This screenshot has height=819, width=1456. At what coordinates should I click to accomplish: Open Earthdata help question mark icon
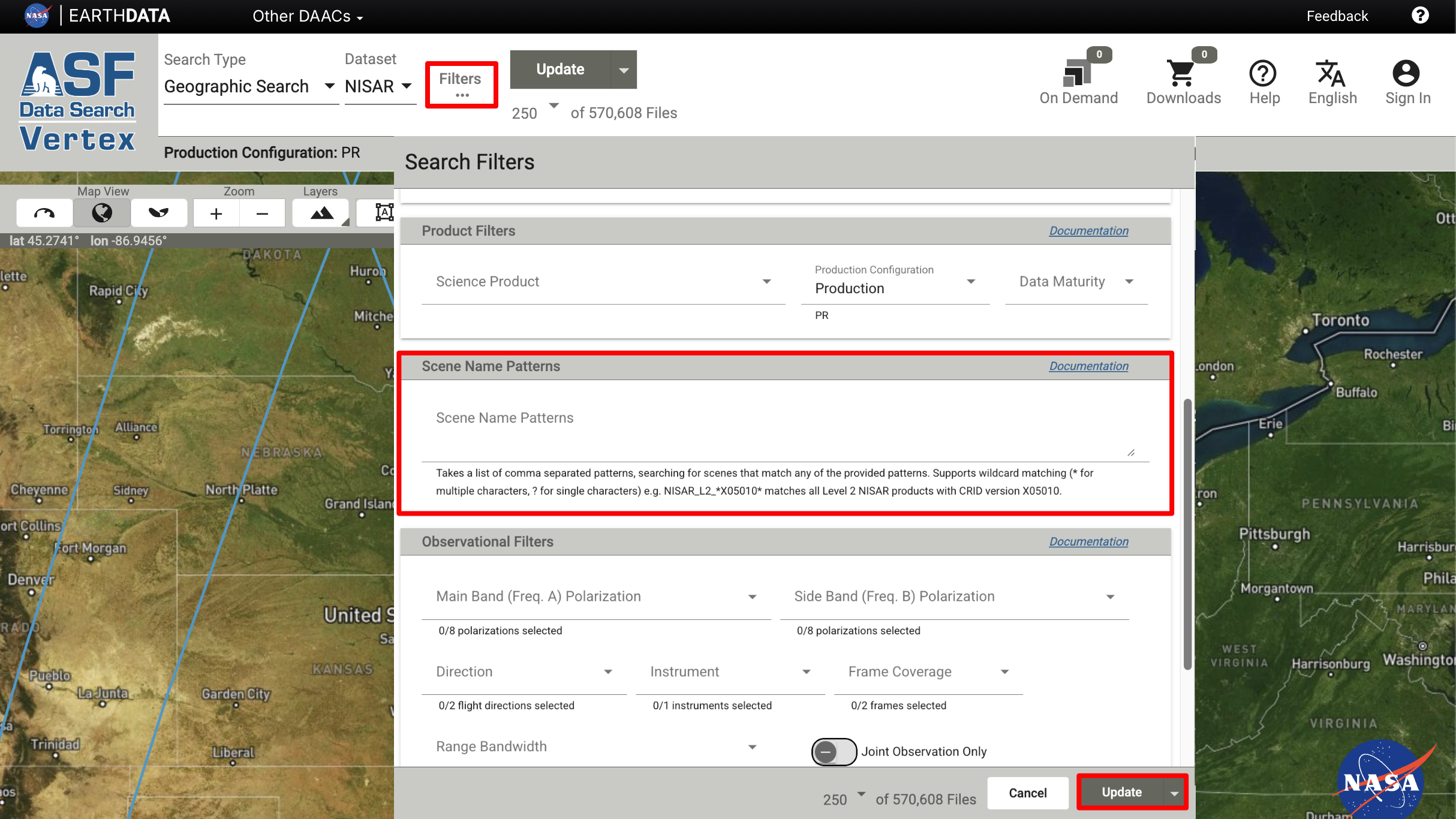click(x=1419, y=16)
